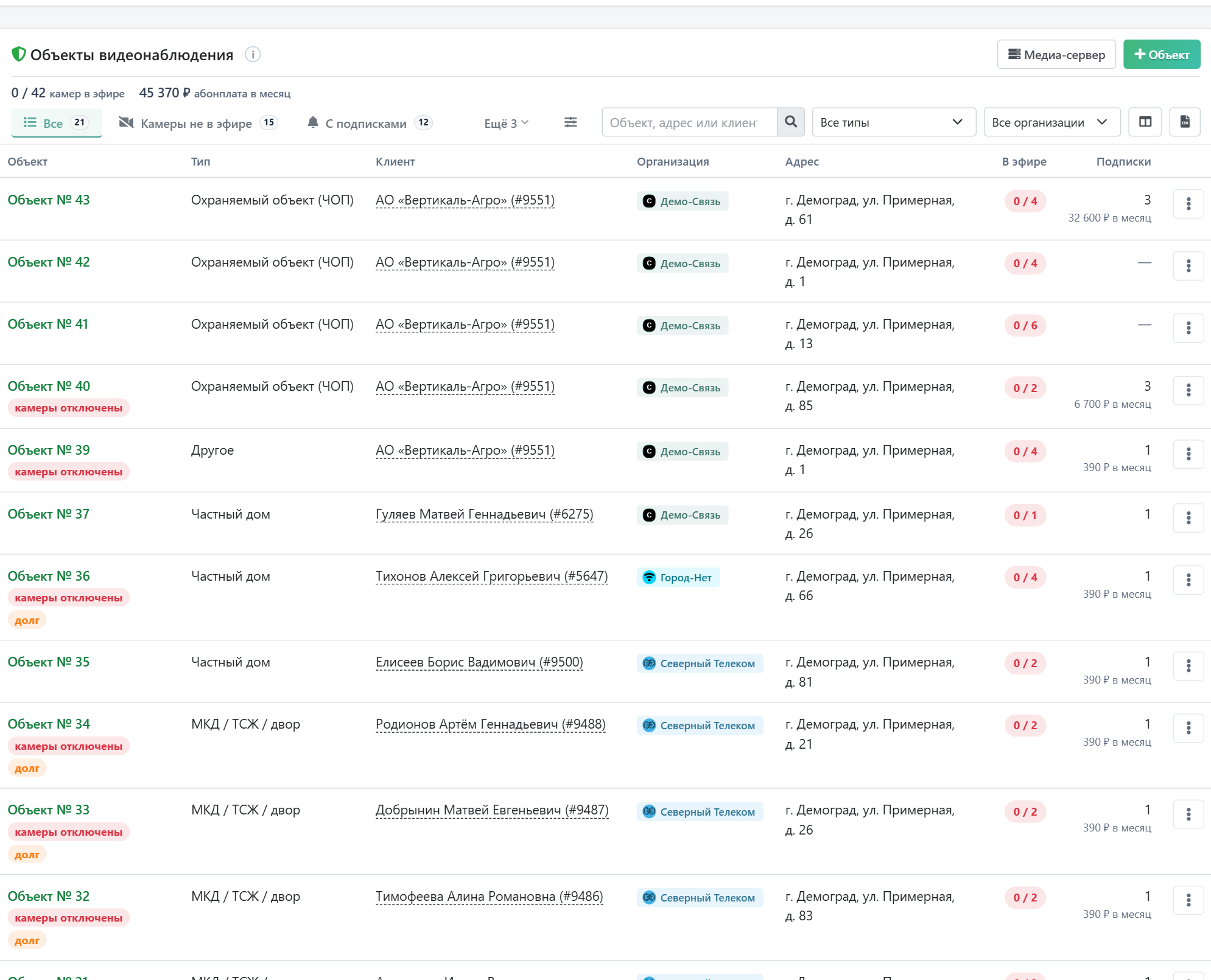Open actions menu for Объект № 35
1211x980 pixels.
tap(1188, 666)
